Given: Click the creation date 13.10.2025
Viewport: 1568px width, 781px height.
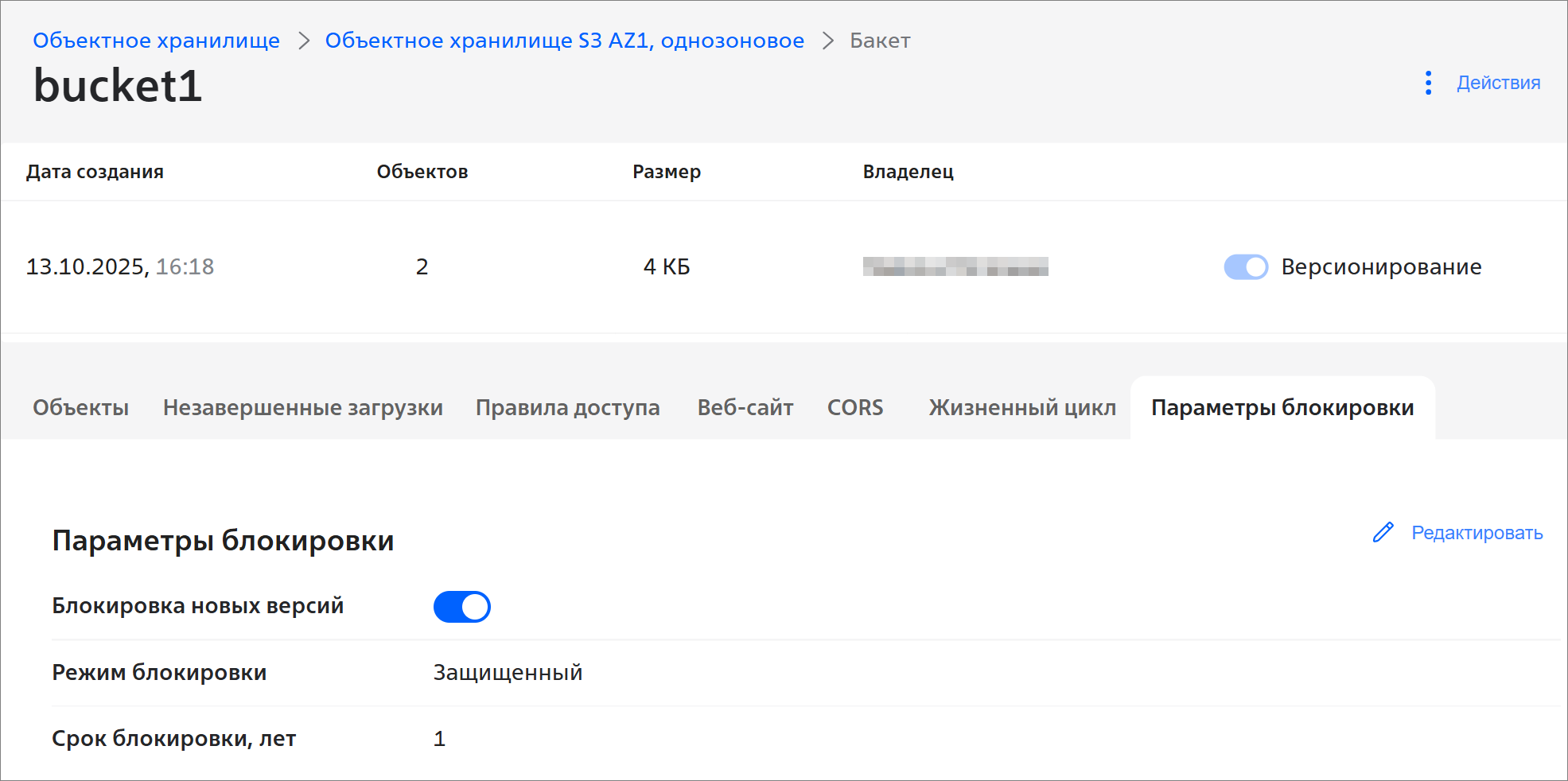Looking at the screenshot, I should pyautogui.click(x=88, y=266).
